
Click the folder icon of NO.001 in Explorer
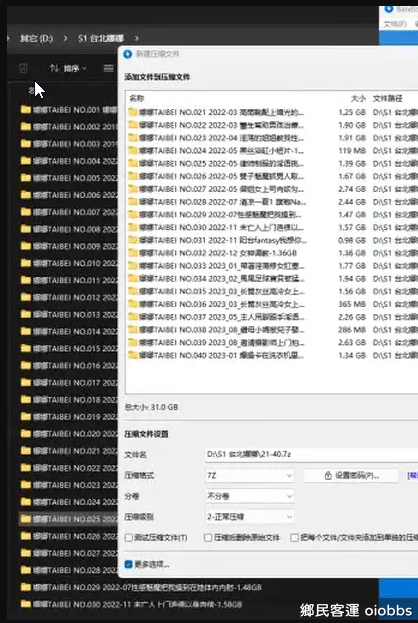[26, 109]
